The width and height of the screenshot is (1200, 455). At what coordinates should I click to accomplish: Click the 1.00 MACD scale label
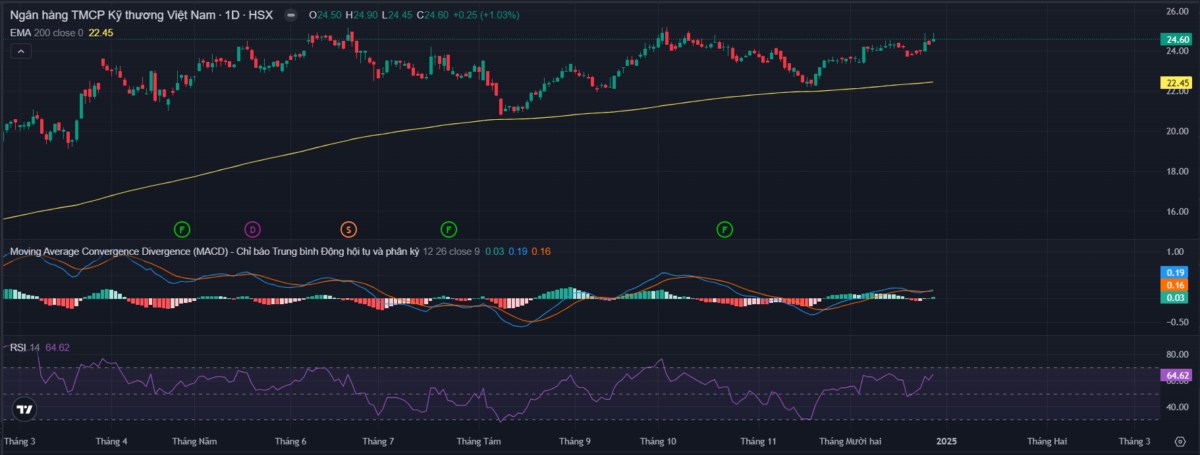[x=1176, y=251]
